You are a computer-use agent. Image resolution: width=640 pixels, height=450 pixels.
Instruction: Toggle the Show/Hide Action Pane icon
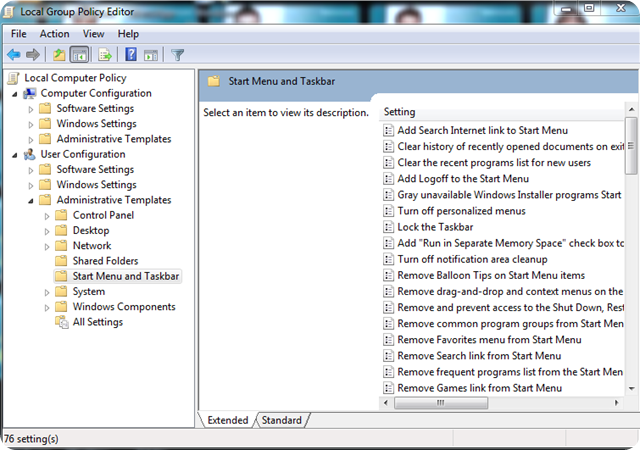151,55
